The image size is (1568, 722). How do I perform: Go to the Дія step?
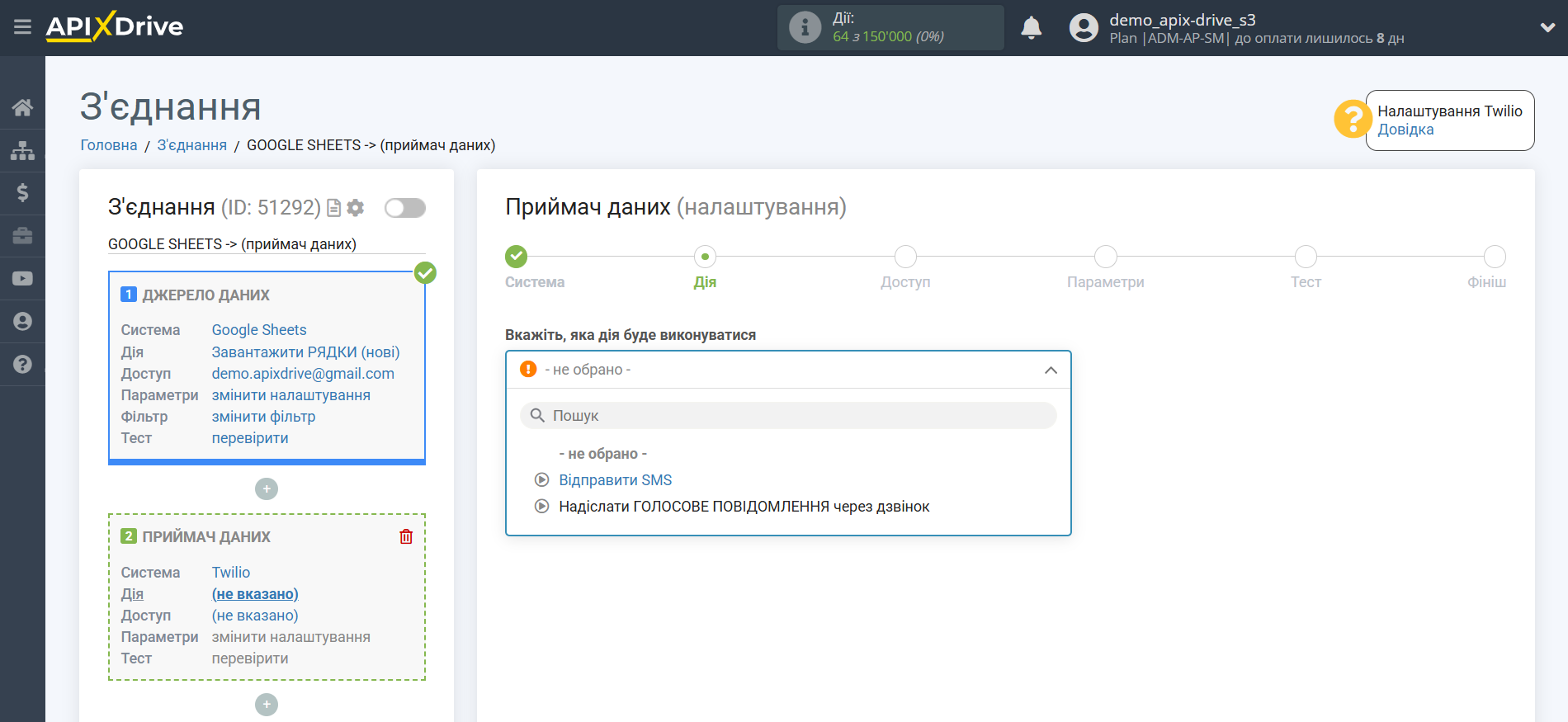pyautogui.click(x=705, y=257)
